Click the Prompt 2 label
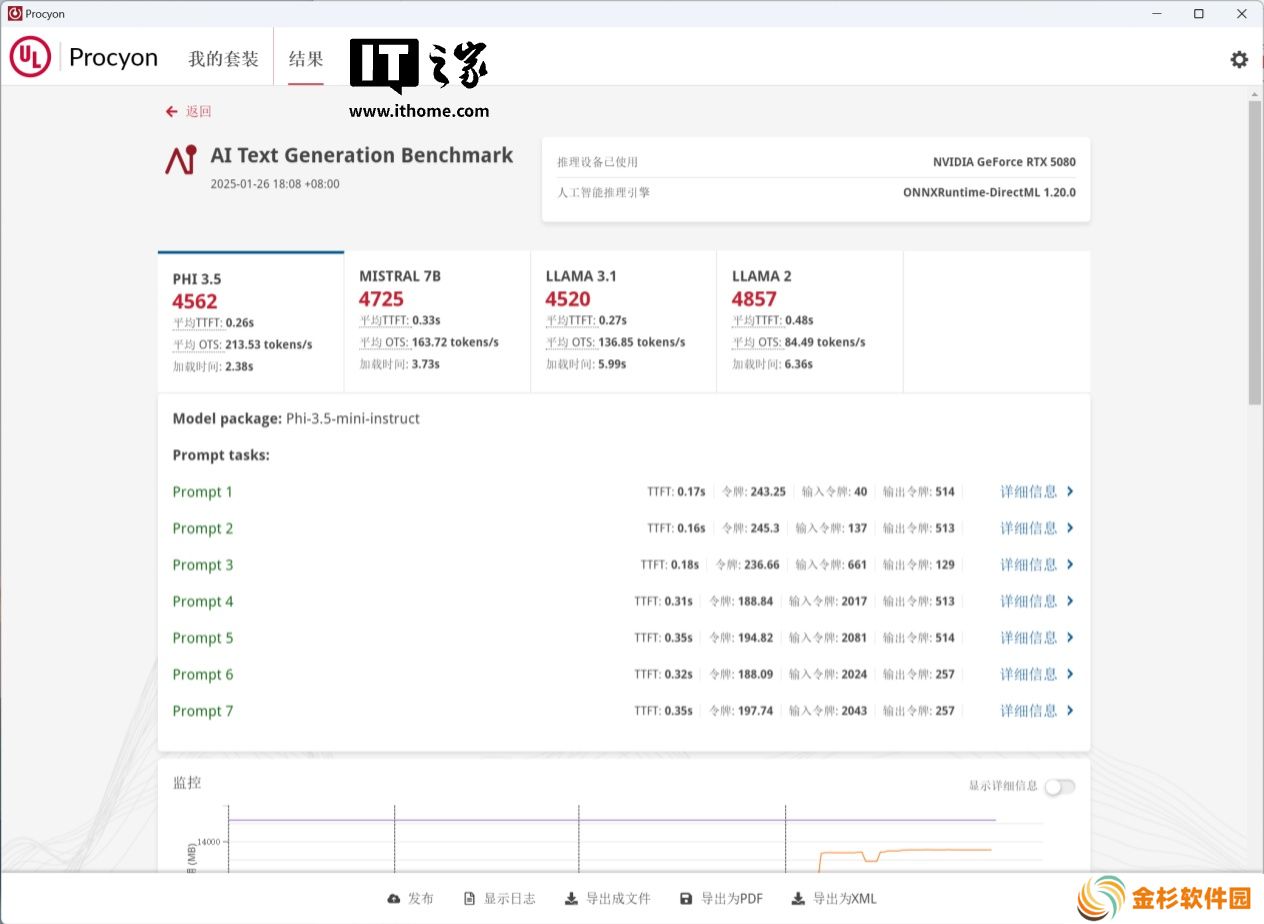1264x924 pixels. pyautogui.click(x=203, y=528)
